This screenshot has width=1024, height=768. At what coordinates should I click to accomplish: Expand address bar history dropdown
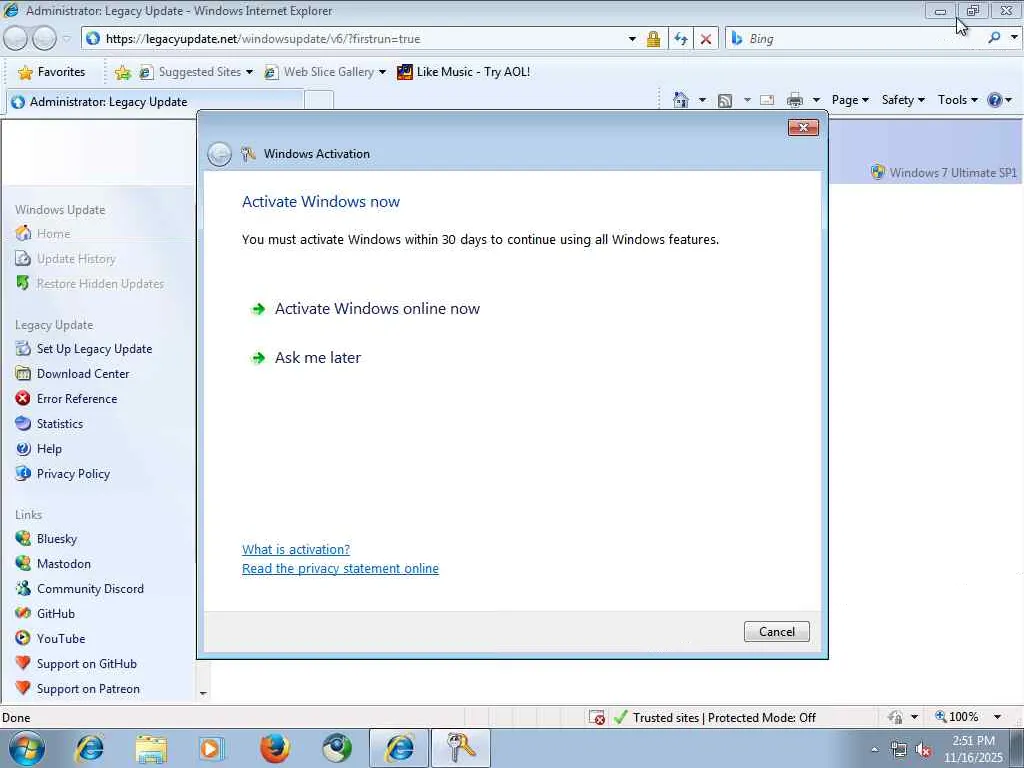(x=632, y=39)
